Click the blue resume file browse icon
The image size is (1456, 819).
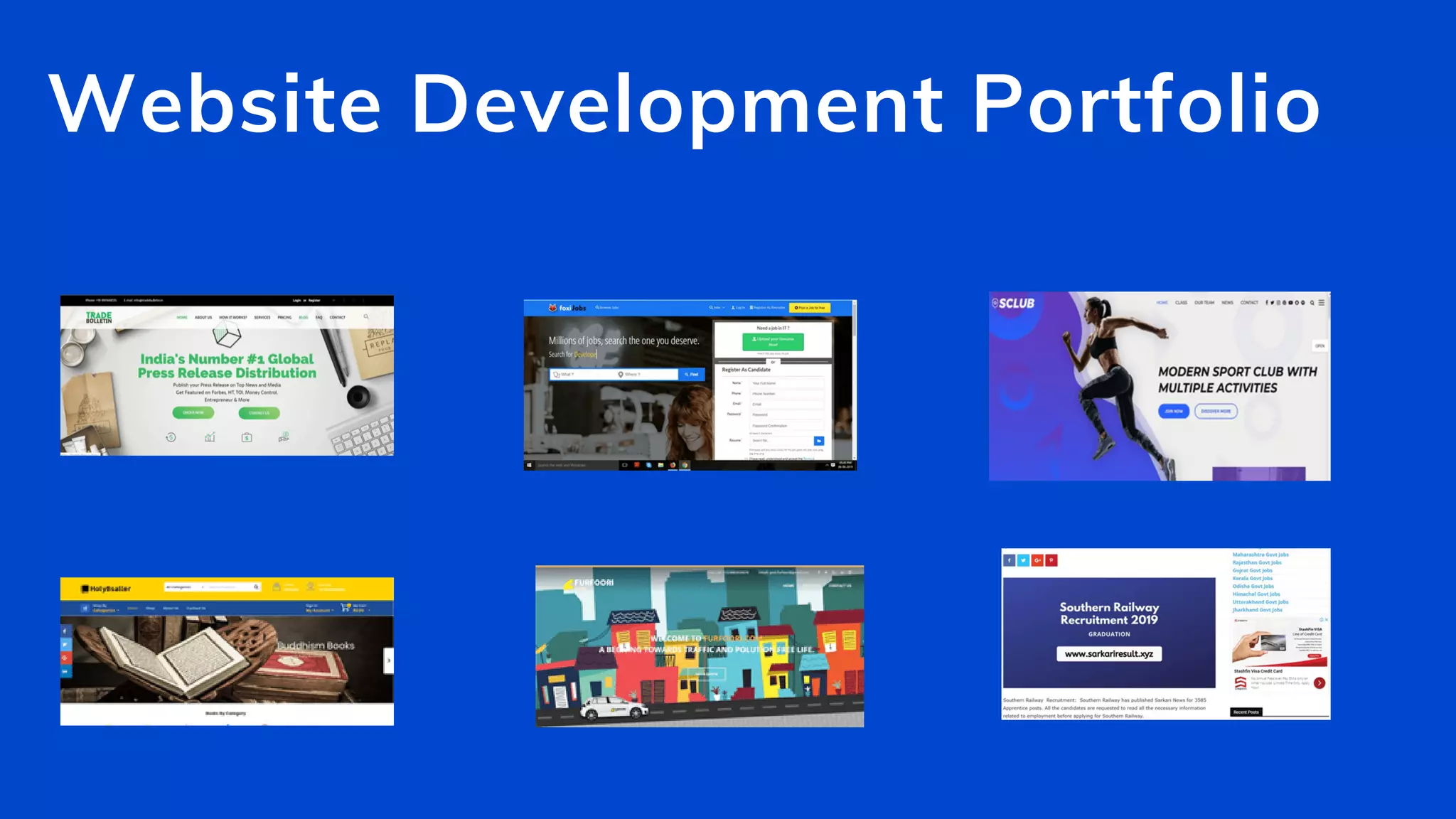[819, 441]
